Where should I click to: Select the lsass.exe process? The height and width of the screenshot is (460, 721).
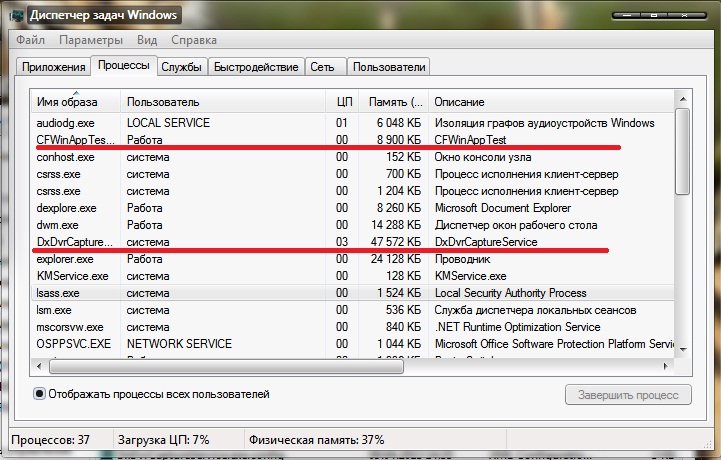point(352,293)
